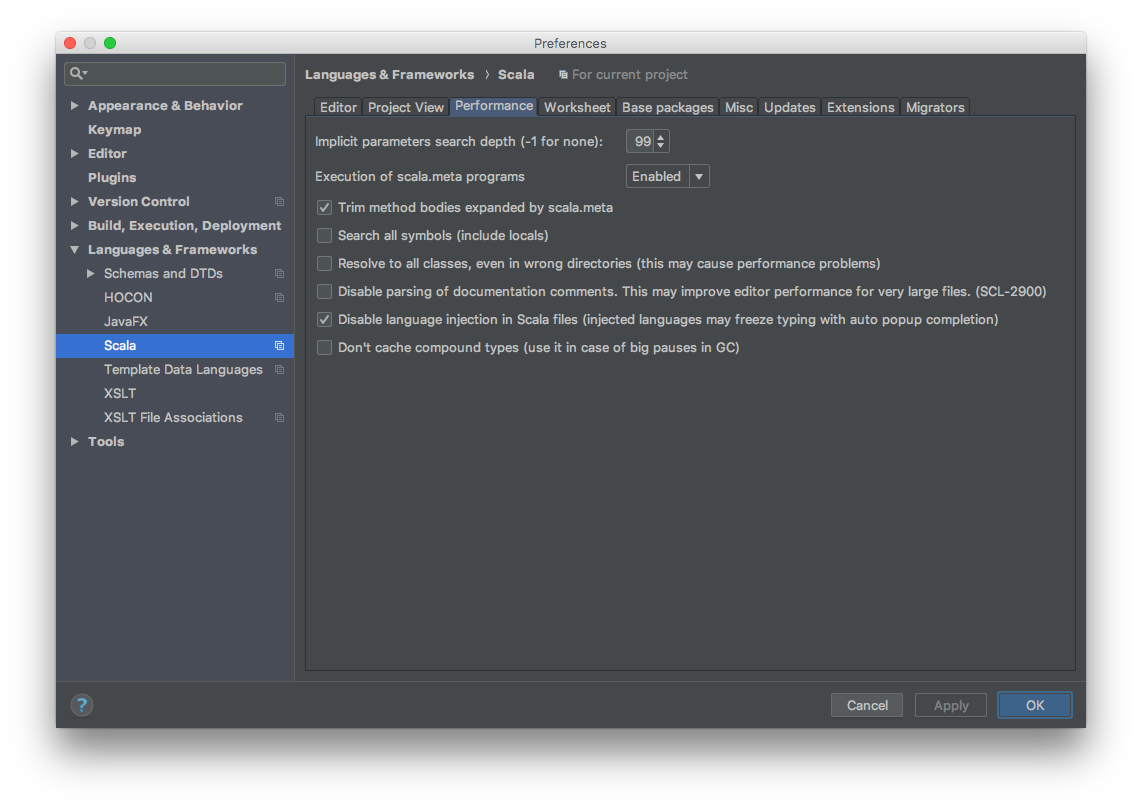Click the icon beside Template Data Languages
The image size is (1142, 808).
[281, 369]
